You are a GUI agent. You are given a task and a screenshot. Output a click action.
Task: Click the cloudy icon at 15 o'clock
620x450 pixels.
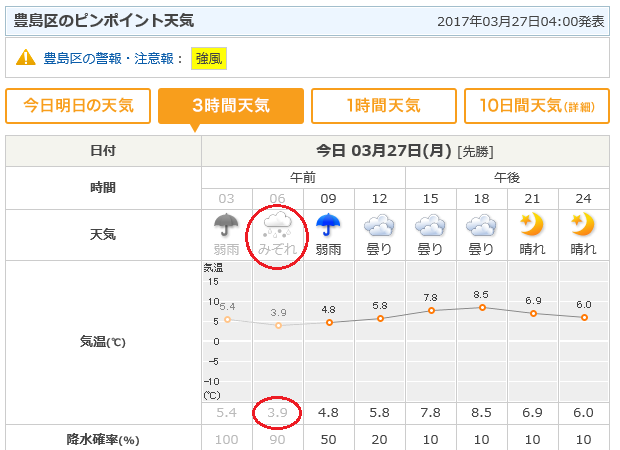click(x=431, y=225)
